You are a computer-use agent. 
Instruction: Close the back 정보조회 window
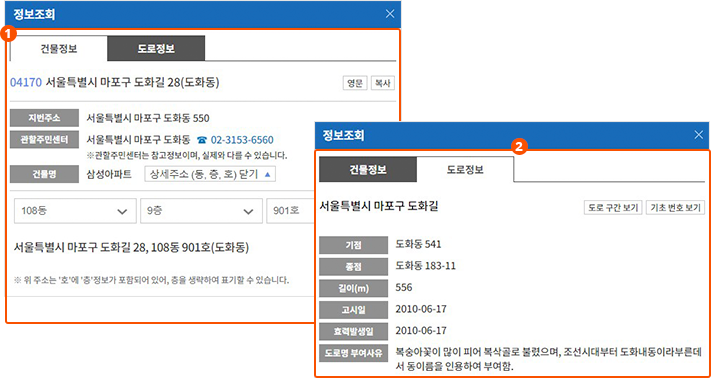click(390, 14)
